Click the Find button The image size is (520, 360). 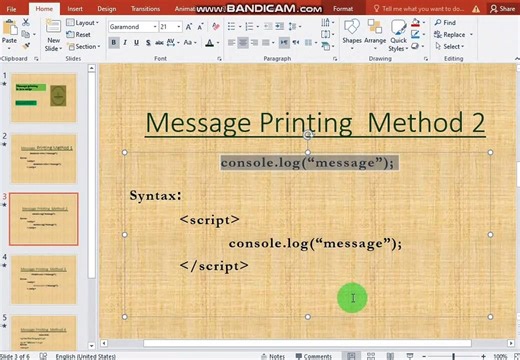(x=445, y=23)
